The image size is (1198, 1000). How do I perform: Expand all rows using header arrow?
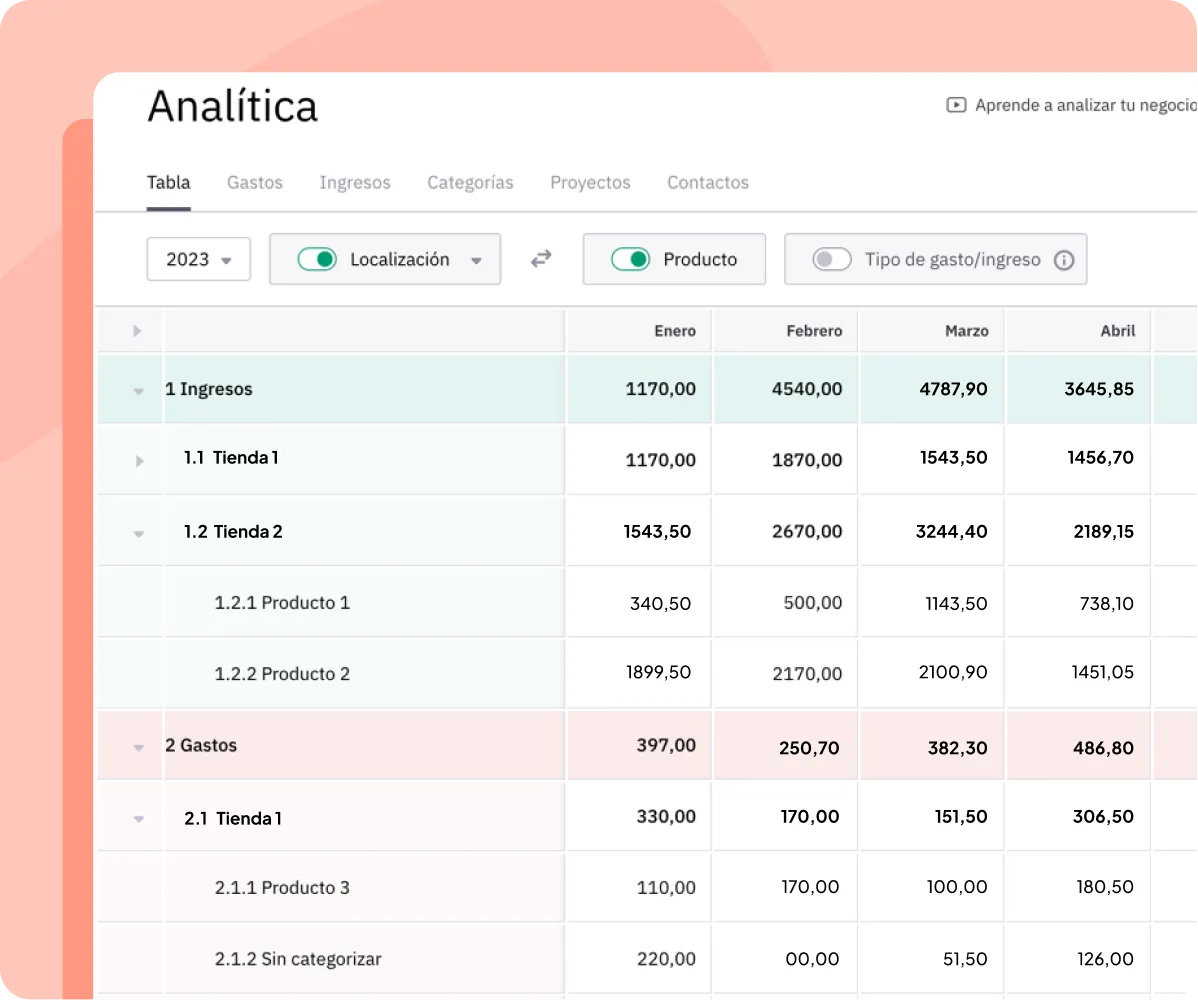coord(137,331)
